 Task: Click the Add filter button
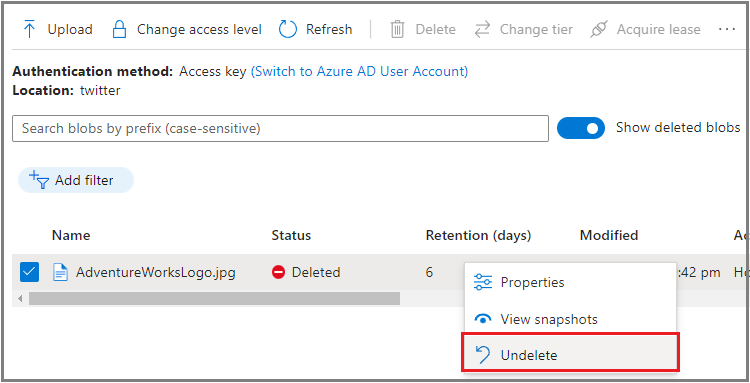(76, 180)
